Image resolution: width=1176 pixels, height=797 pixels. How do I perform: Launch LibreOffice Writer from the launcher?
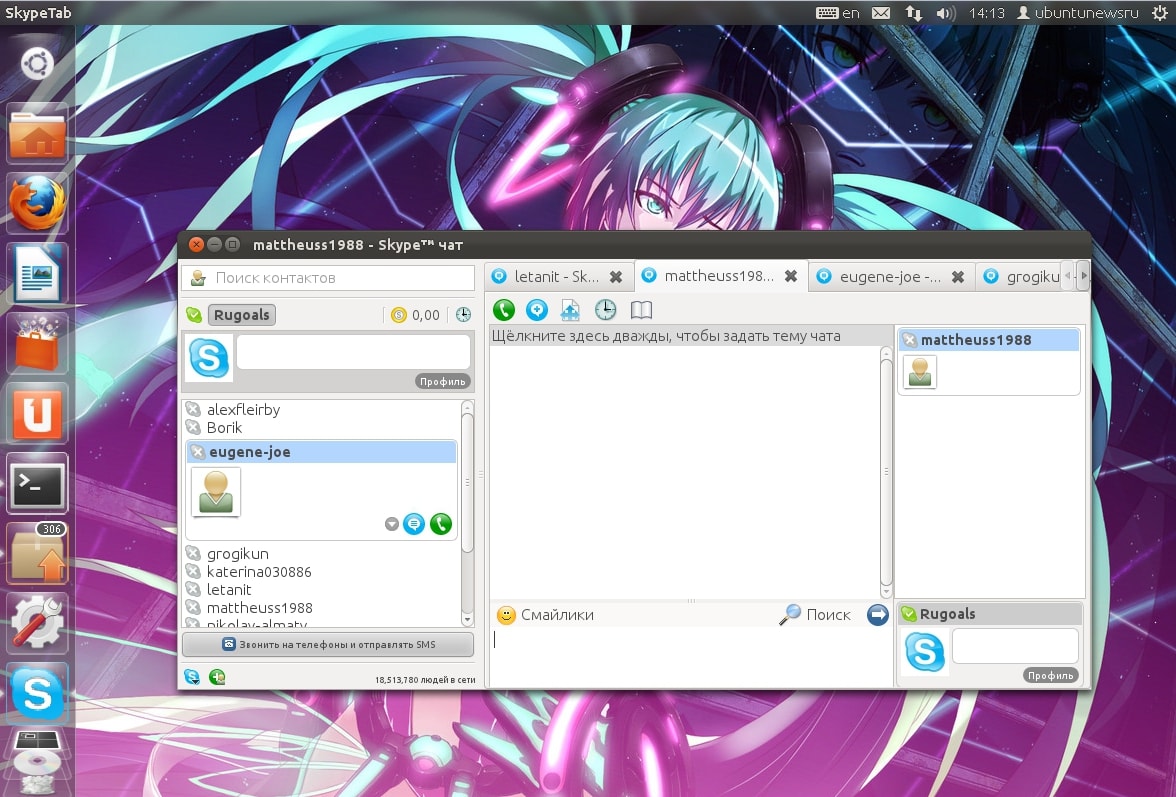(37, 274)
